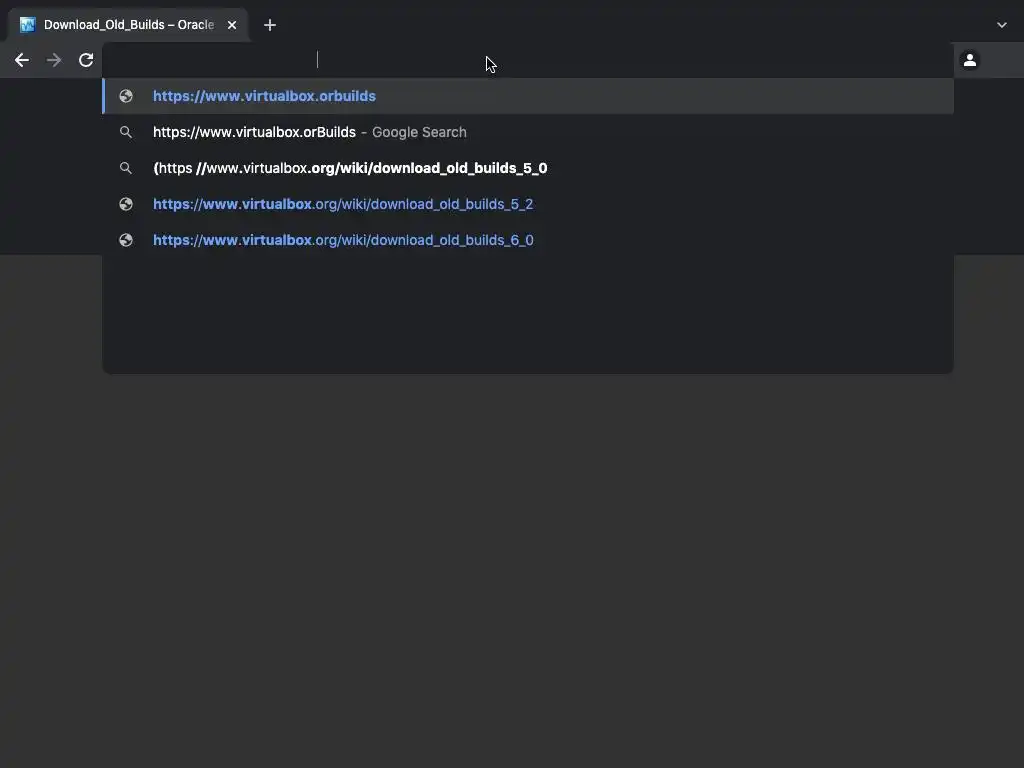Expand the tab search chevron
The width and height of the screenshot is (1024, 768).
point(1002,25)
